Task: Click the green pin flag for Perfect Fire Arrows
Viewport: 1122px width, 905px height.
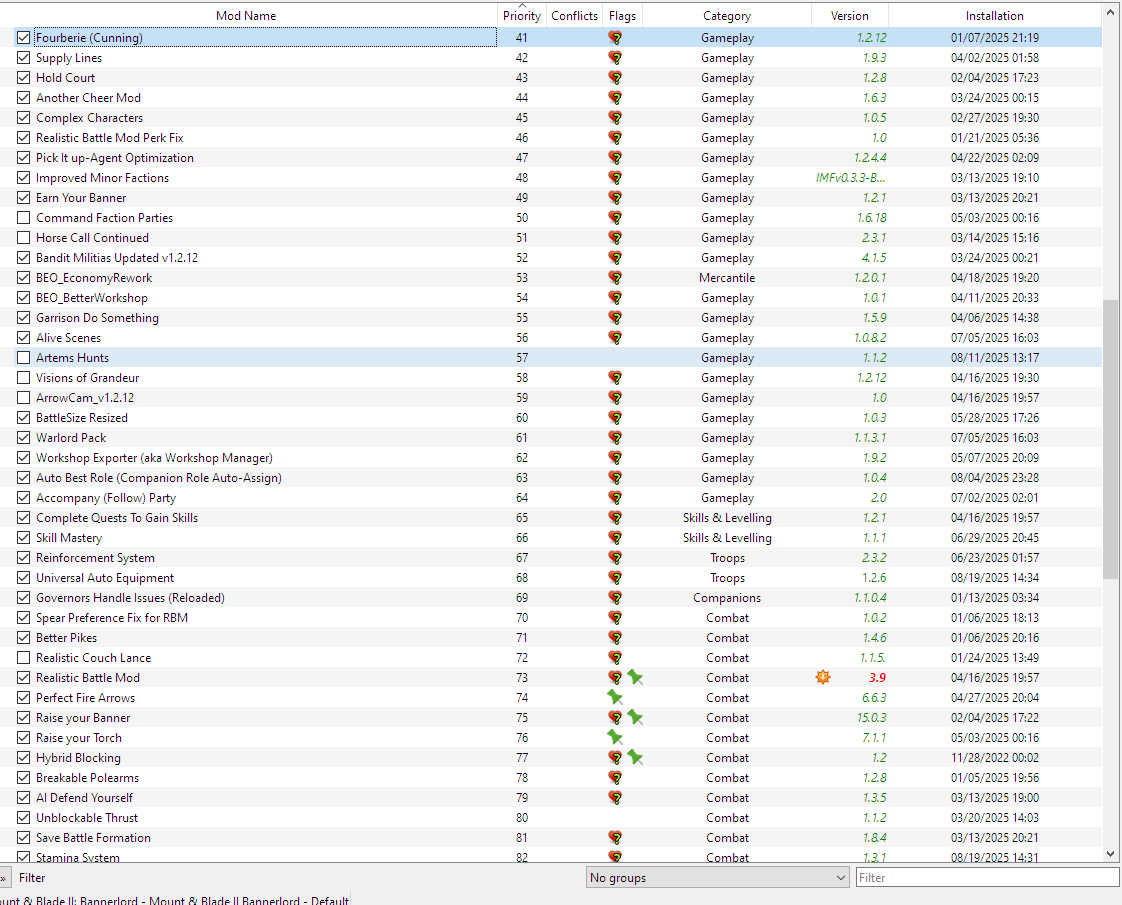Action: 615,698
